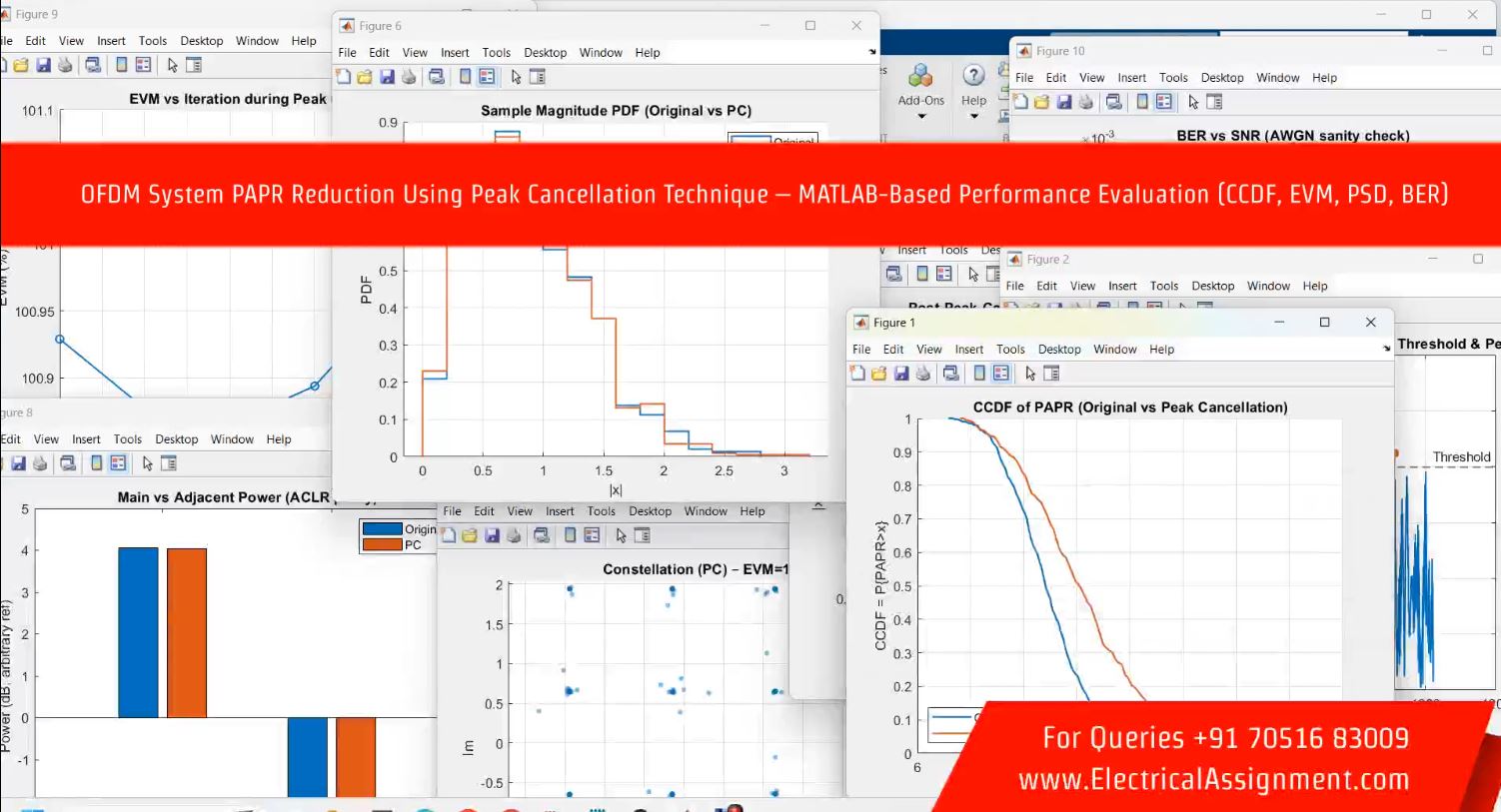Print Figure 1 using the printer icon
The height and width of the screenshot is (812, 1501).
(923, 374)
